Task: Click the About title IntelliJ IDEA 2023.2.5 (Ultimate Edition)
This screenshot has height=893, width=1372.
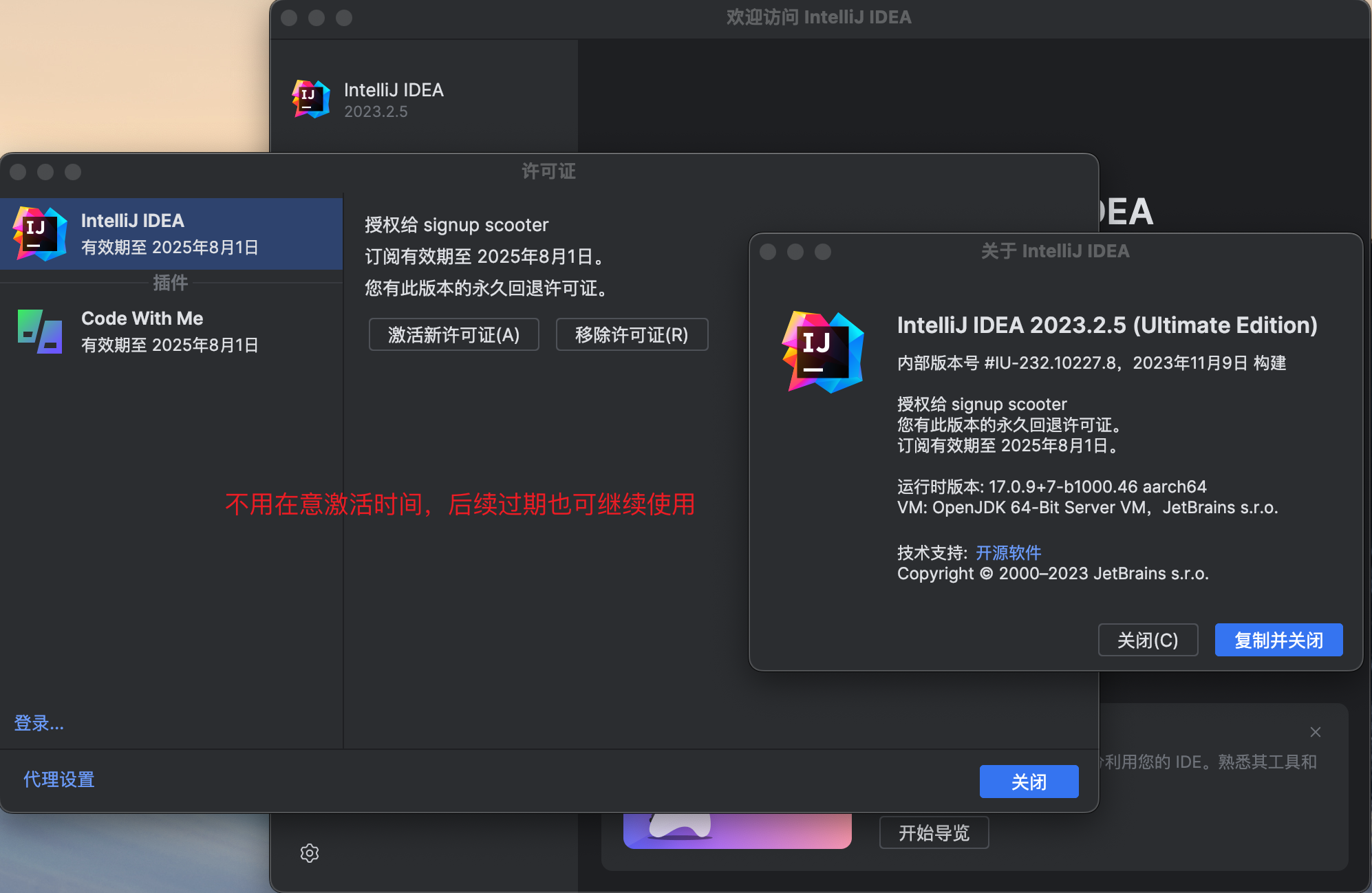Action: 1107,325
